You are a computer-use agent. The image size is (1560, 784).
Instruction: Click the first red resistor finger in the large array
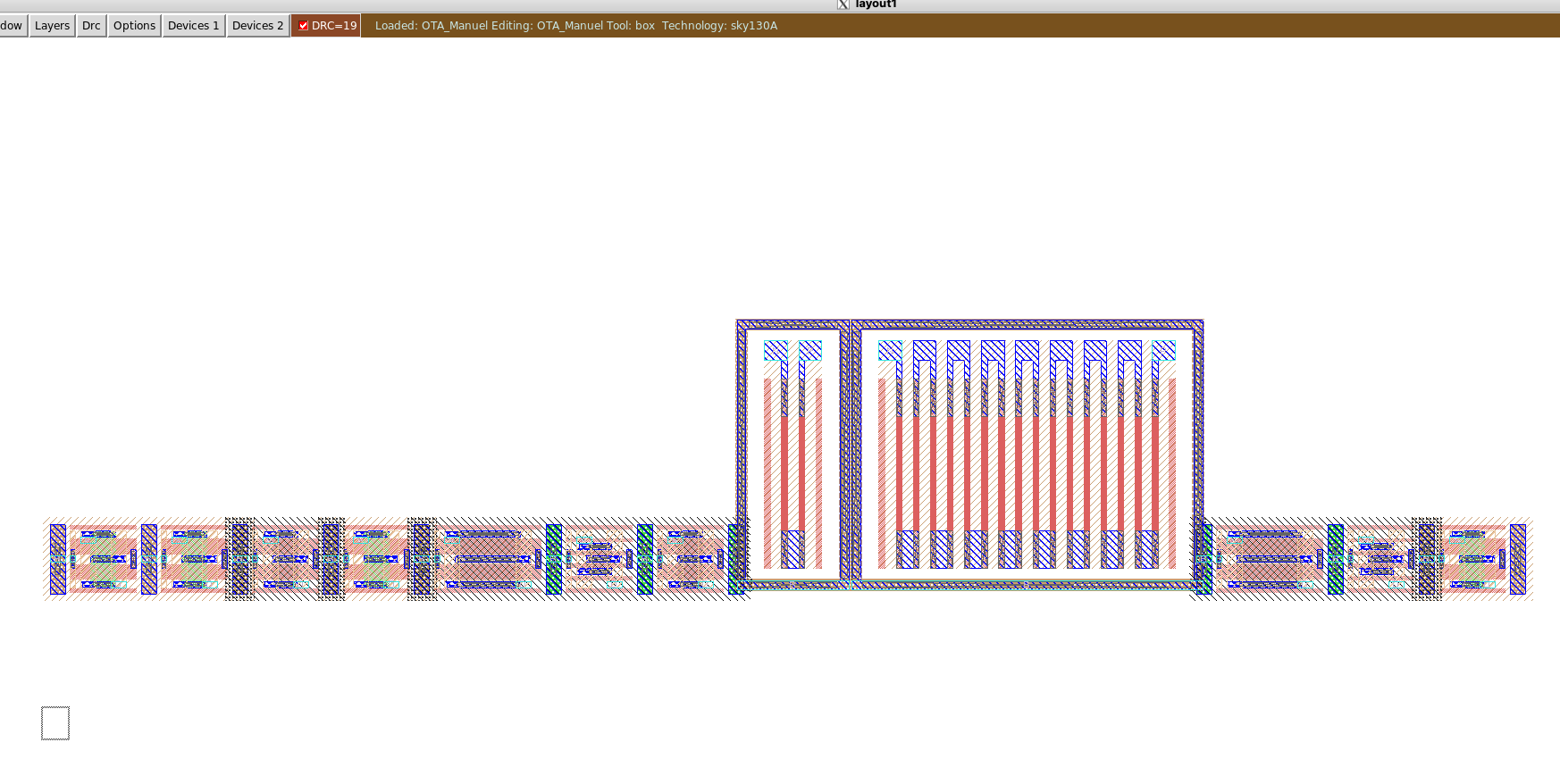[x=900, y=473]
